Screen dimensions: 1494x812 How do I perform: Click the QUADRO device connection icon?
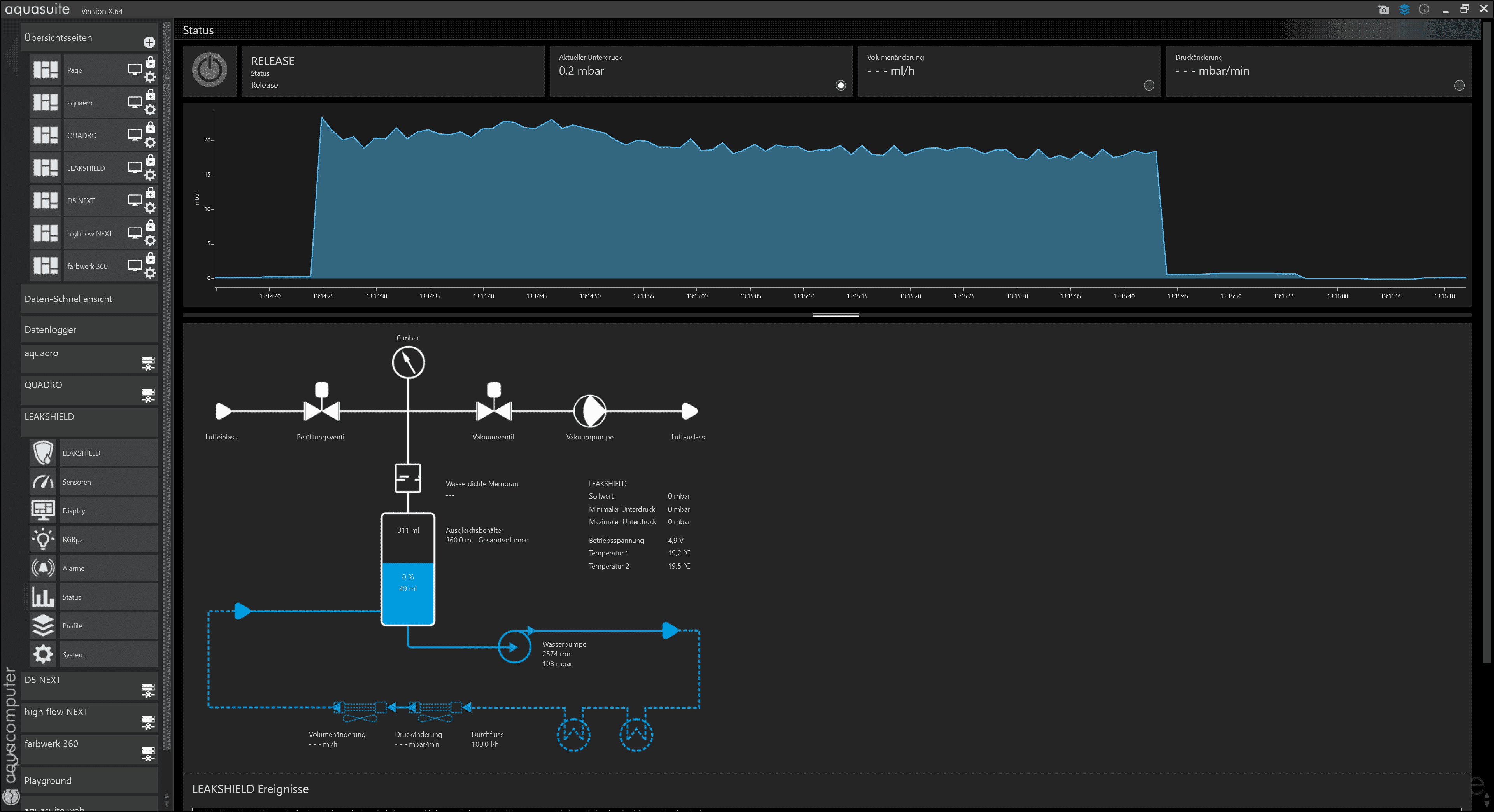pos(149,396)
